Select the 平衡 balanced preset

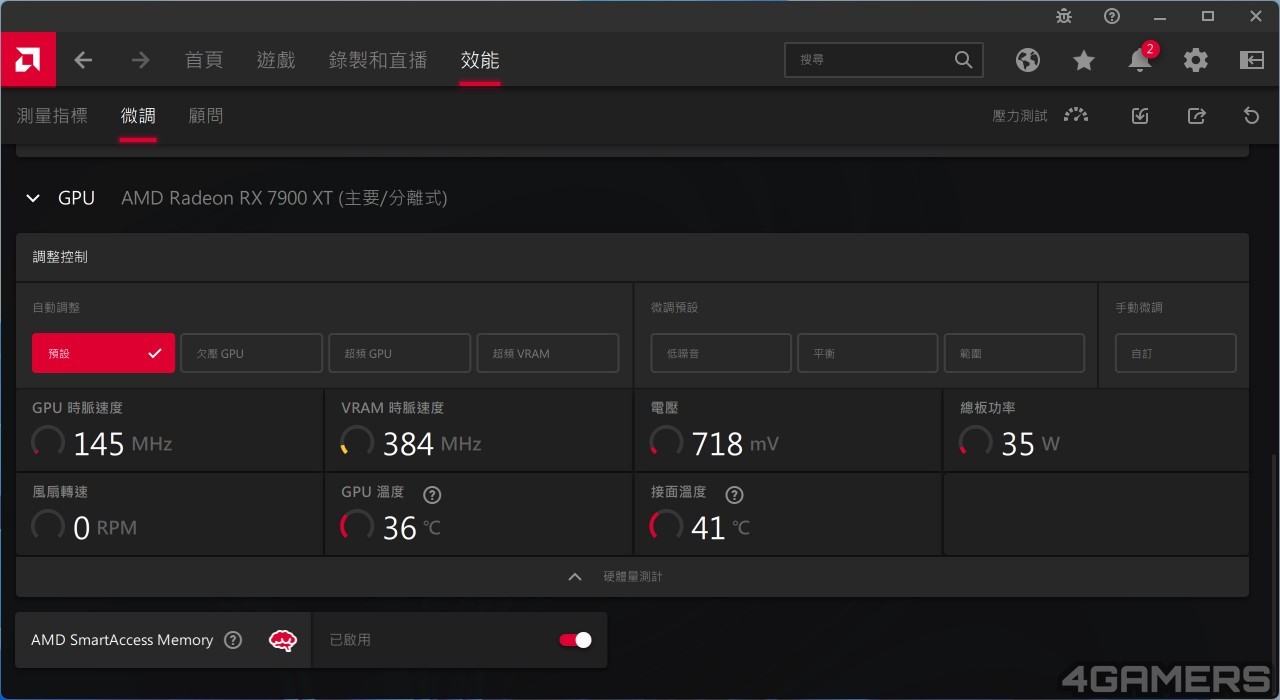868,353
